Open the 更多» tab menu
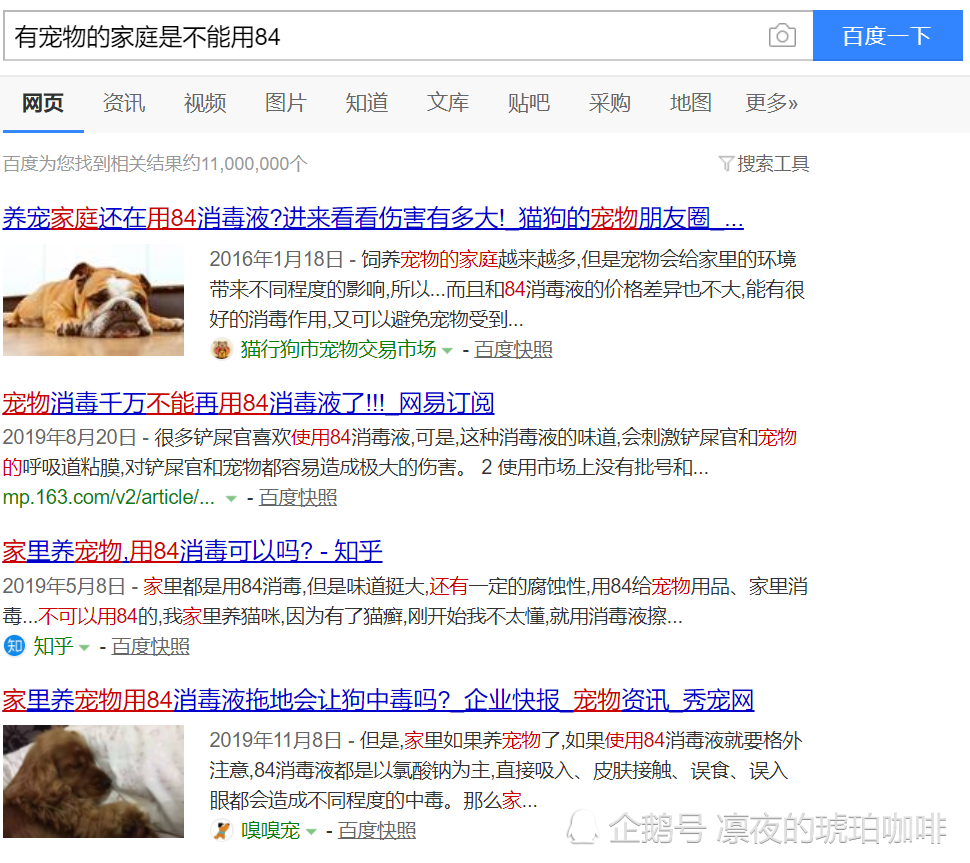This screenshot has height=863, width=970. tap(771, 103)
